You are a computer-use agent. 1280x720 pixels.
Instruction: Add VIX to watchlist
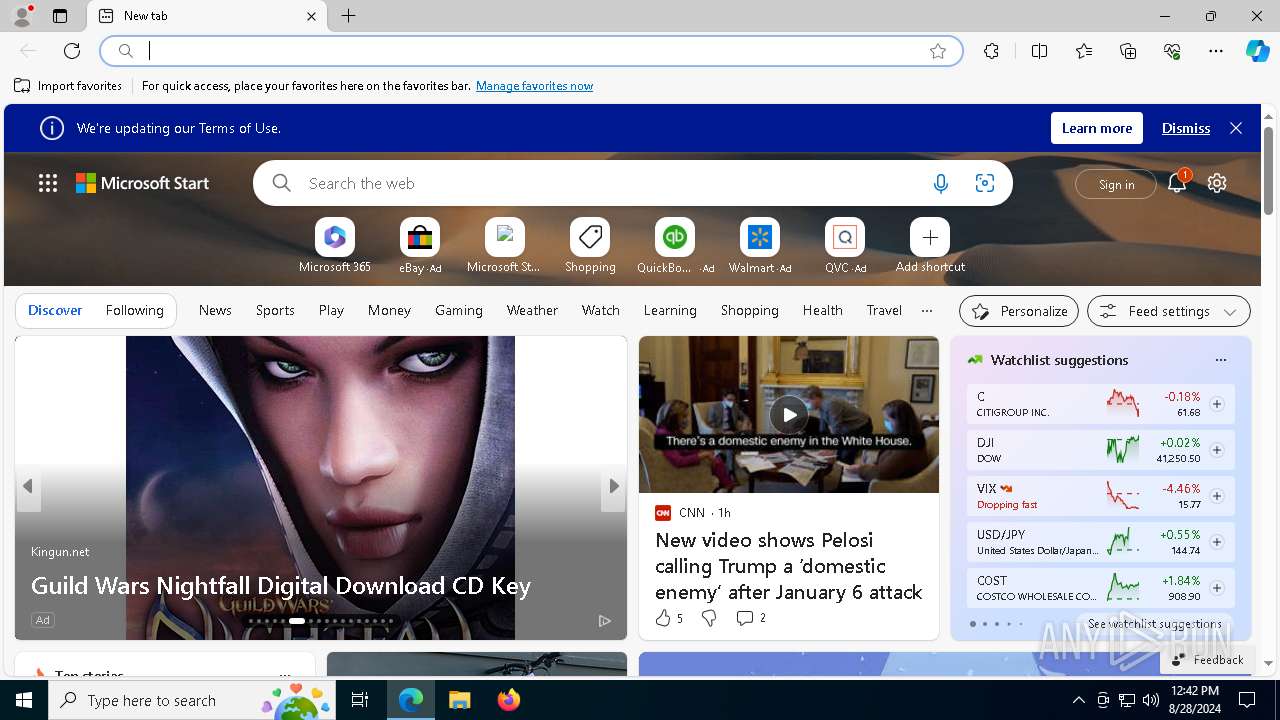coord(1217,496)
